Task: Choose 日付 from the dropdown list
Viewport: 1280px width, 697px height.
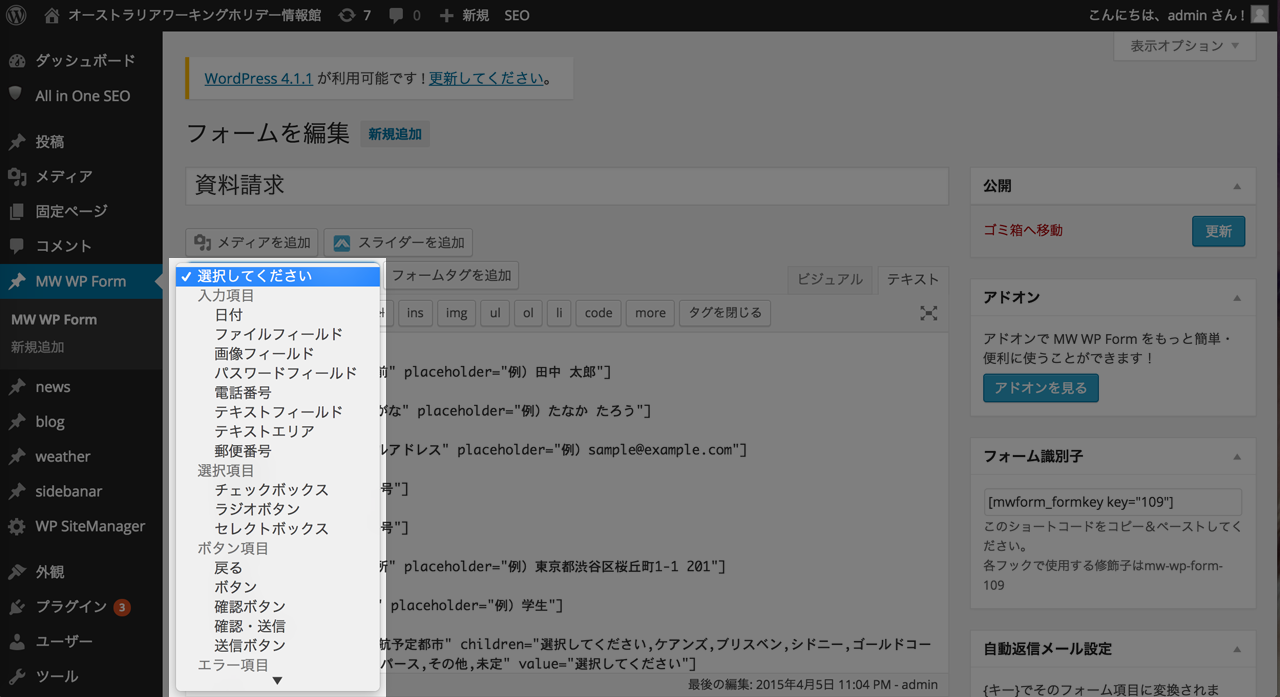Action: tap(278, 315)
